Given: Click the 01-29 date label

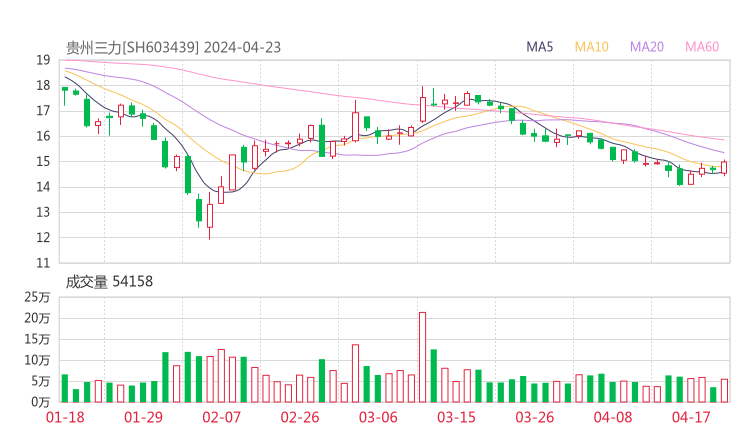Looking at the screenshot, I should 143,417.
